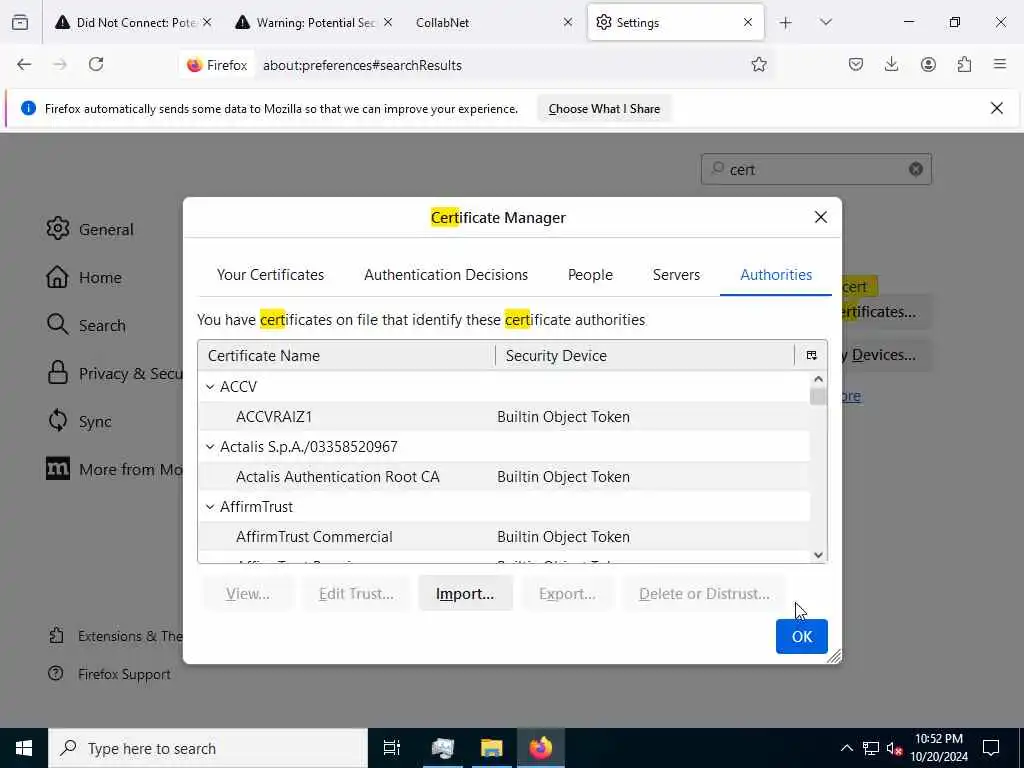Click Firefox icon on taskbar

540,748
